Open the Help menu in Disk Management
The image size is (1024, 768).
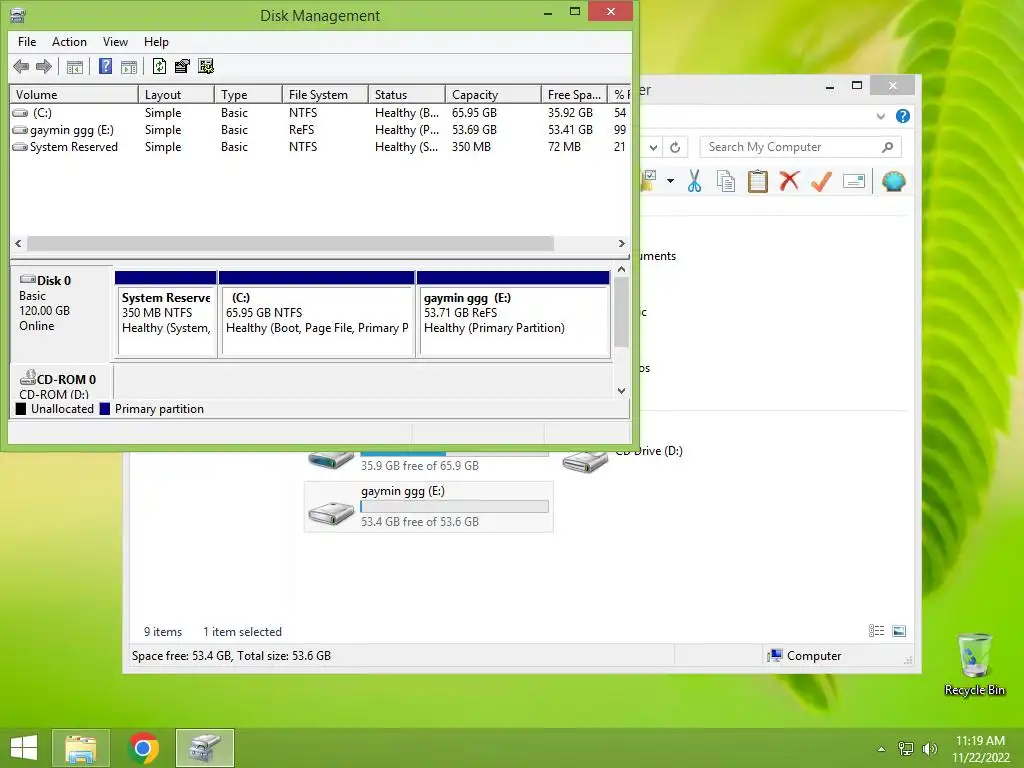tap(156, 42)
